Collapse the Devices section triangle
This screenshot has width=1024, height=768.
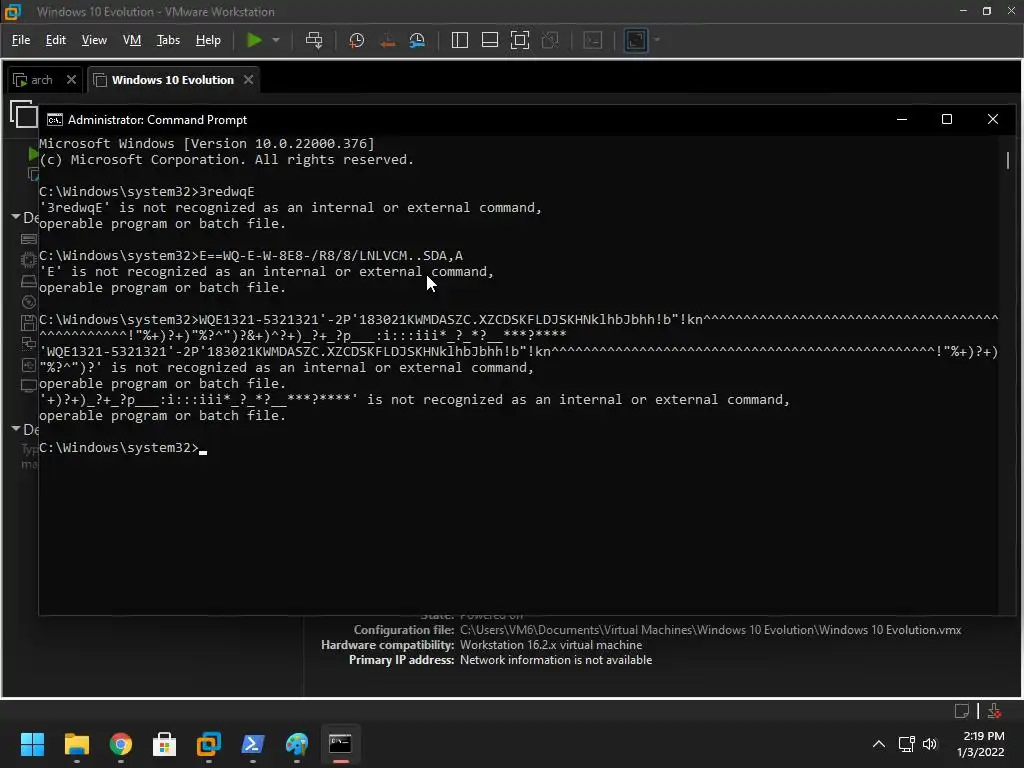16,217
